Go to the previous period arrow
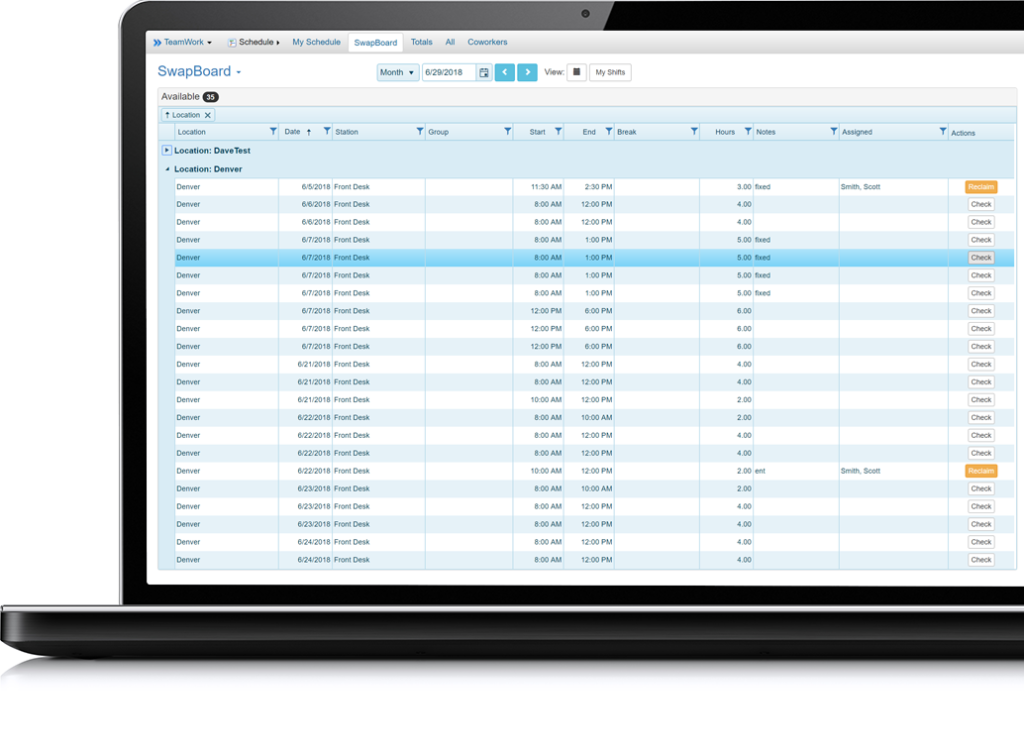The width and height of the screenshot is (1024, 752). click(x=505, y=72)
